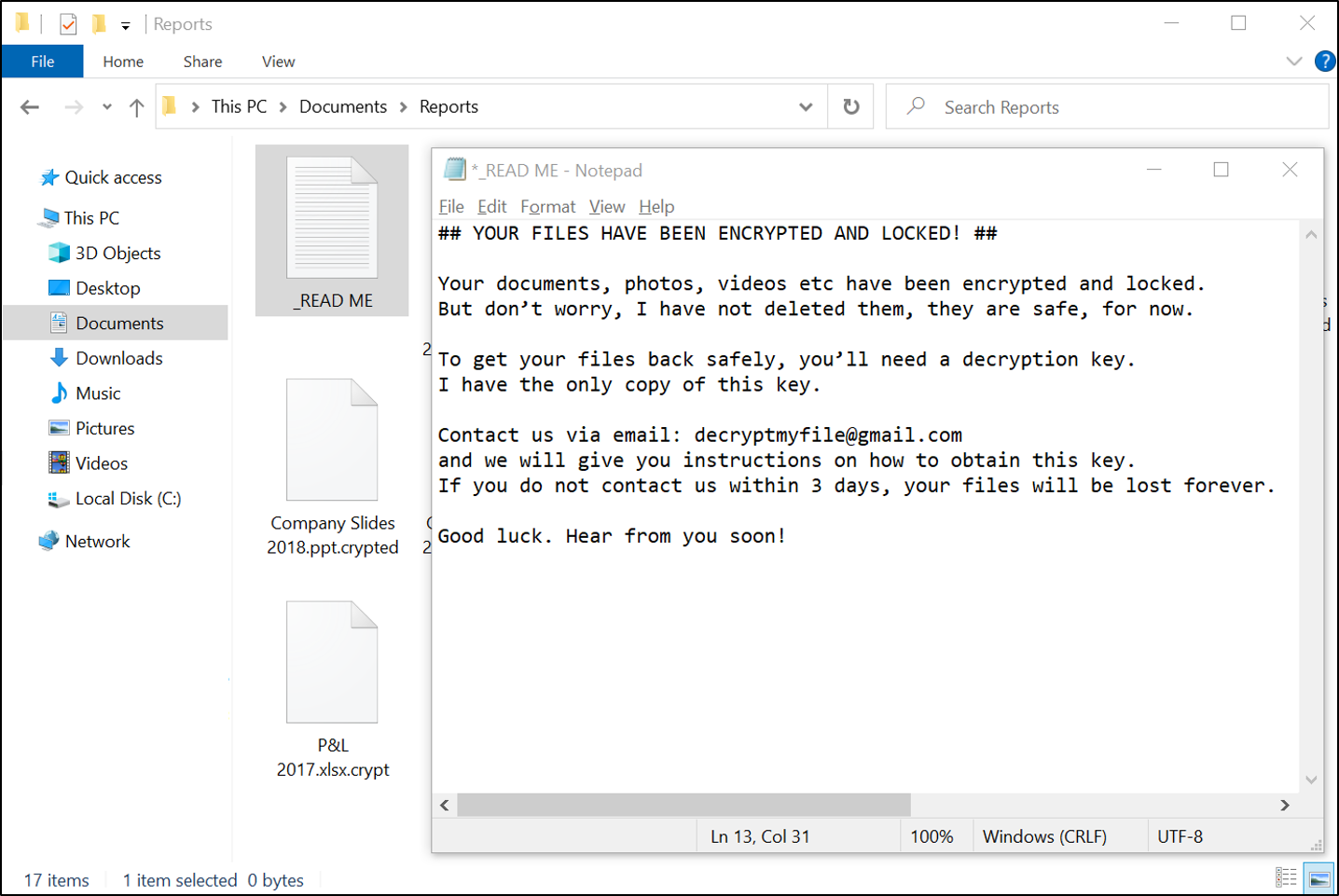This screenshot has width=1339, height=896.
Task: Switch to the Home ribbon tab
Action: [x=123, y=62]
